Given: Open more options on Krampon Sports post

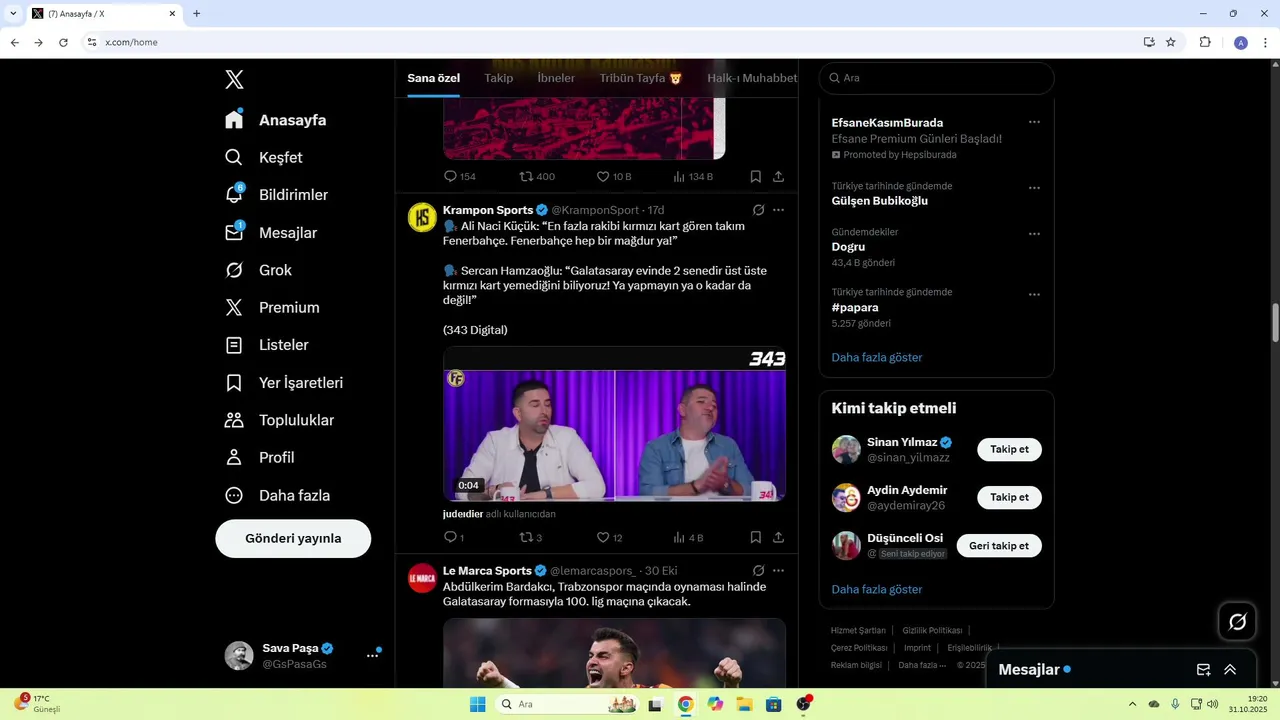Looking at the screenshot, I should pos(778,210).
